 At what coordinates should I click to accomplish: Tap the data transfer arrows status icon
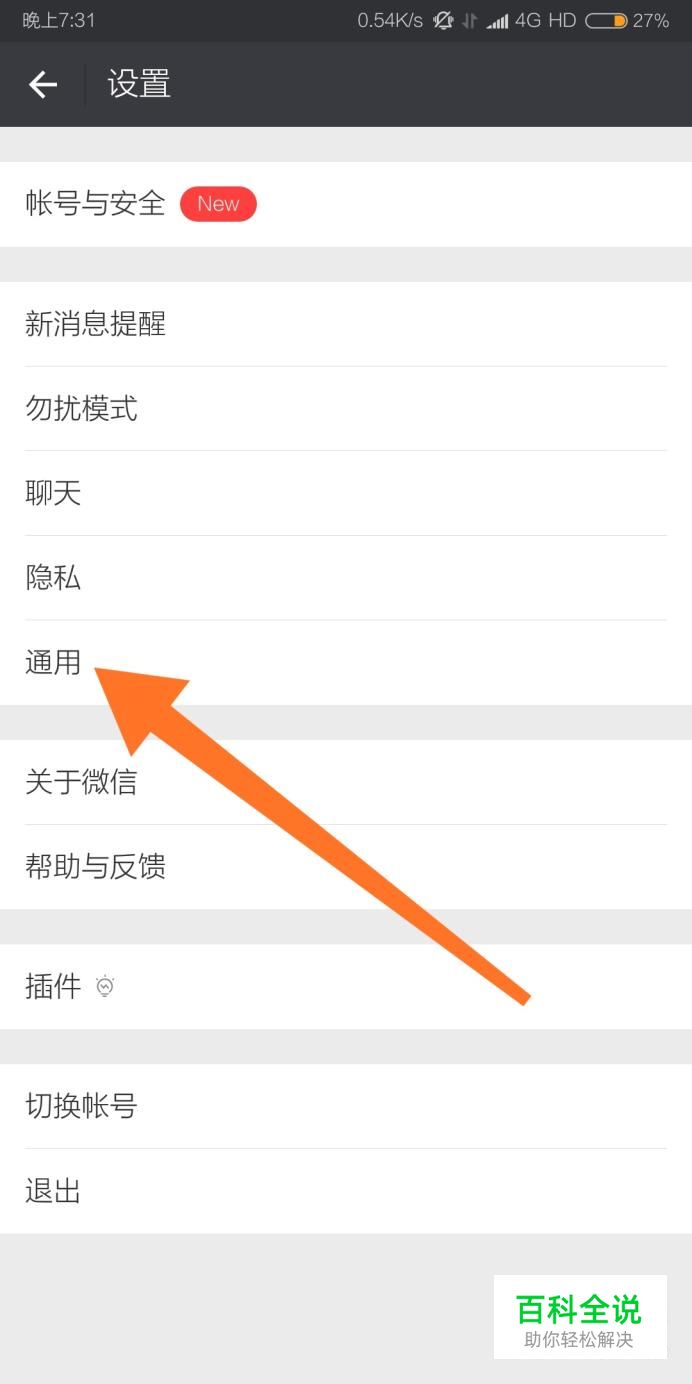(470, 21)
